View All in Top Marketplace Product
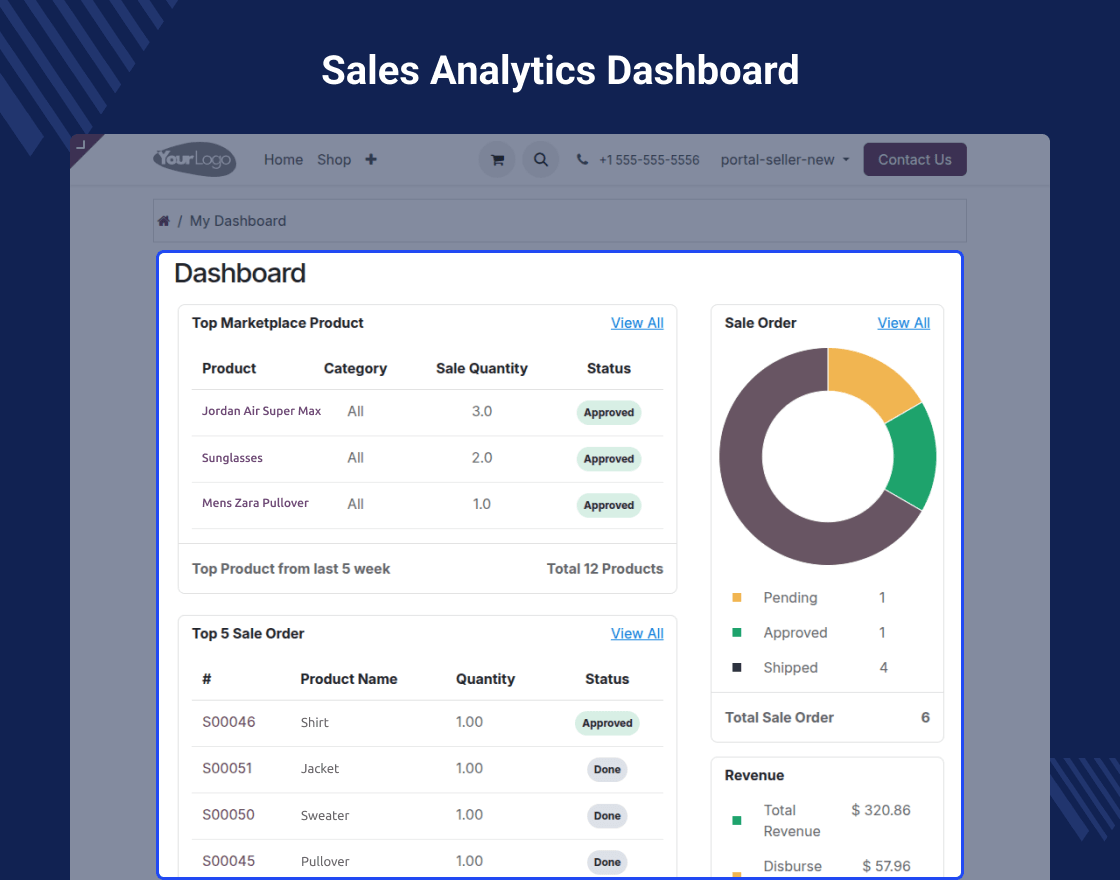 (637, 323)
